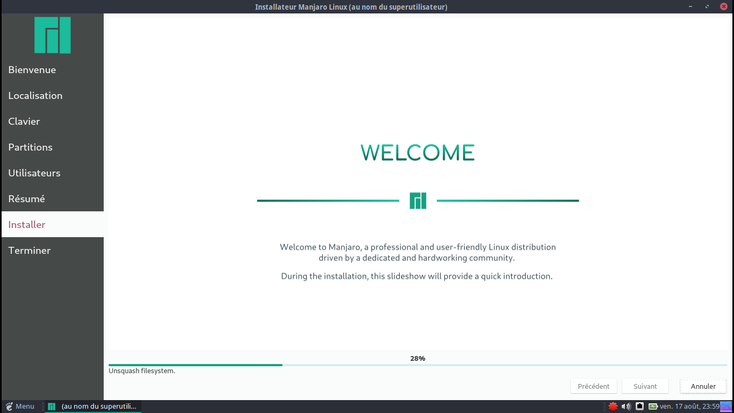The image size is (734, 413).
Task: Click the Suivant button
Action: coord(645,386)
